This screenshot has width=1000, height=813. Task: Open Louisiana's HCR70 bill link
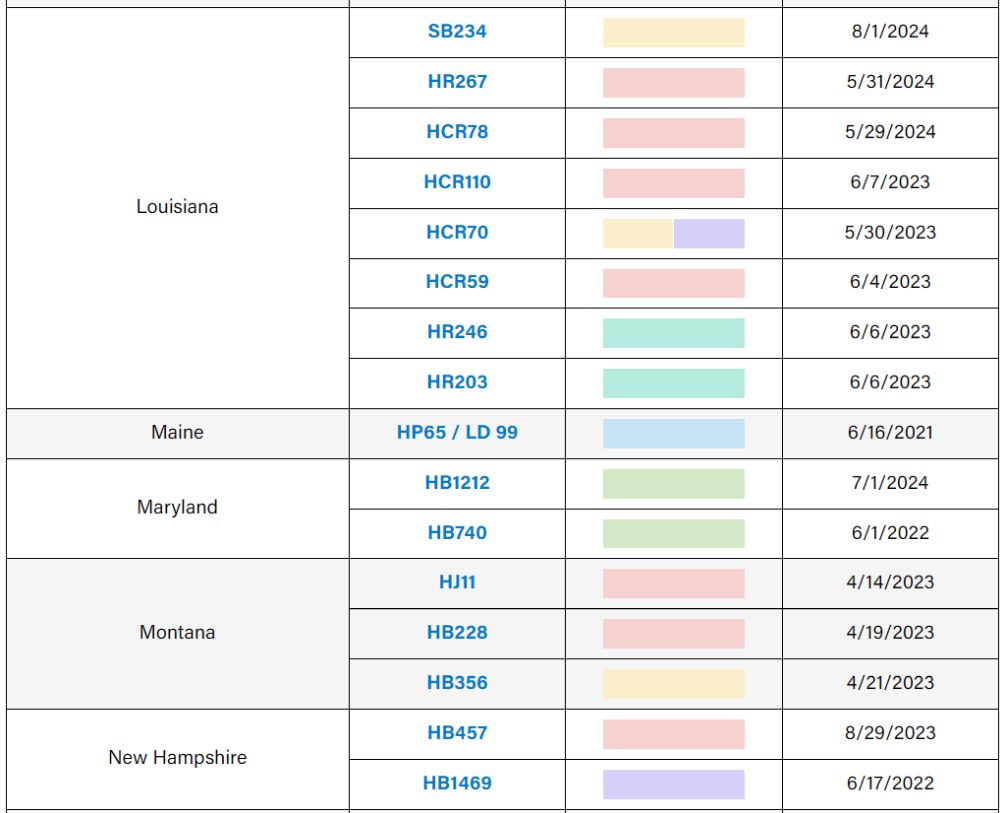pyautogui.click(x=457, y=232)
